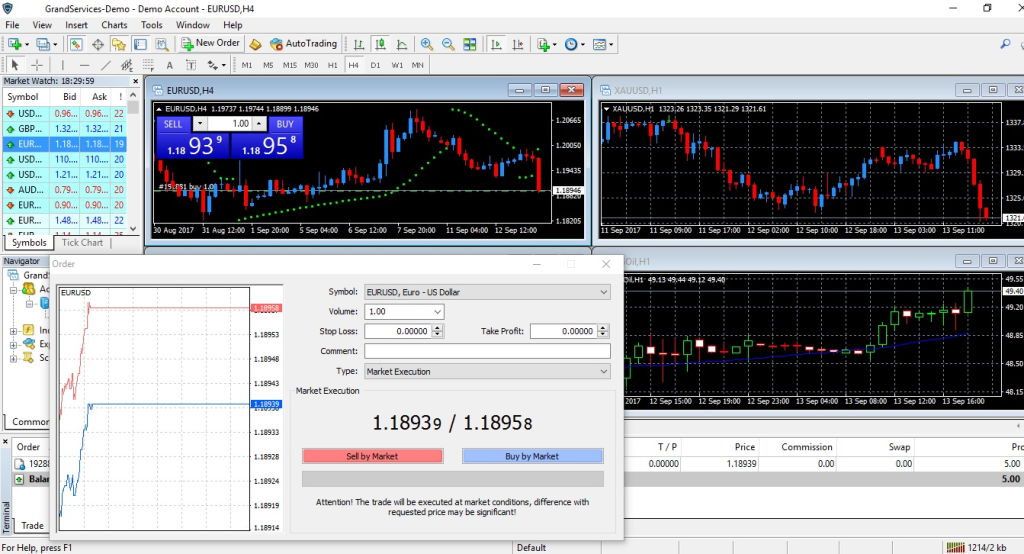Viewport: 1024px width, 554px height.
Task: Click the Comment input field
Action: point(487,351)
